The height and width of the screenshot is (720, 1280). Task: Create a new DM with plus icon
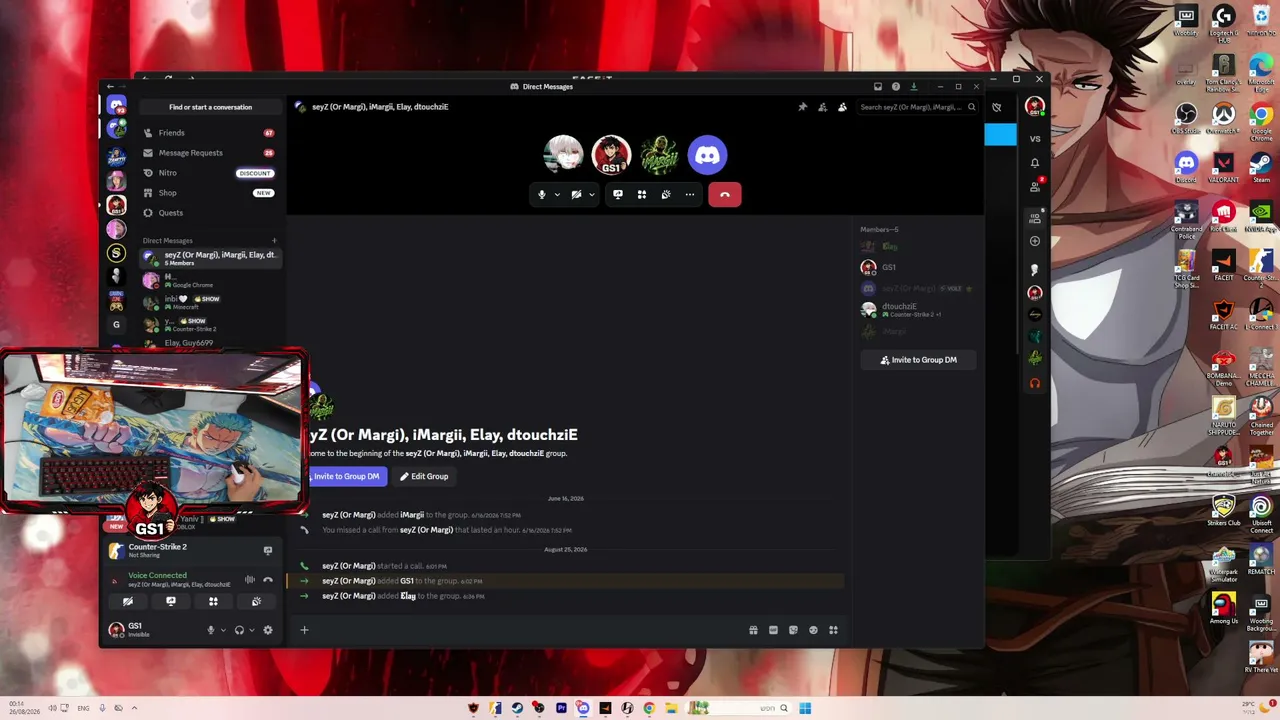pyautogui.click(x=274, y=241)
